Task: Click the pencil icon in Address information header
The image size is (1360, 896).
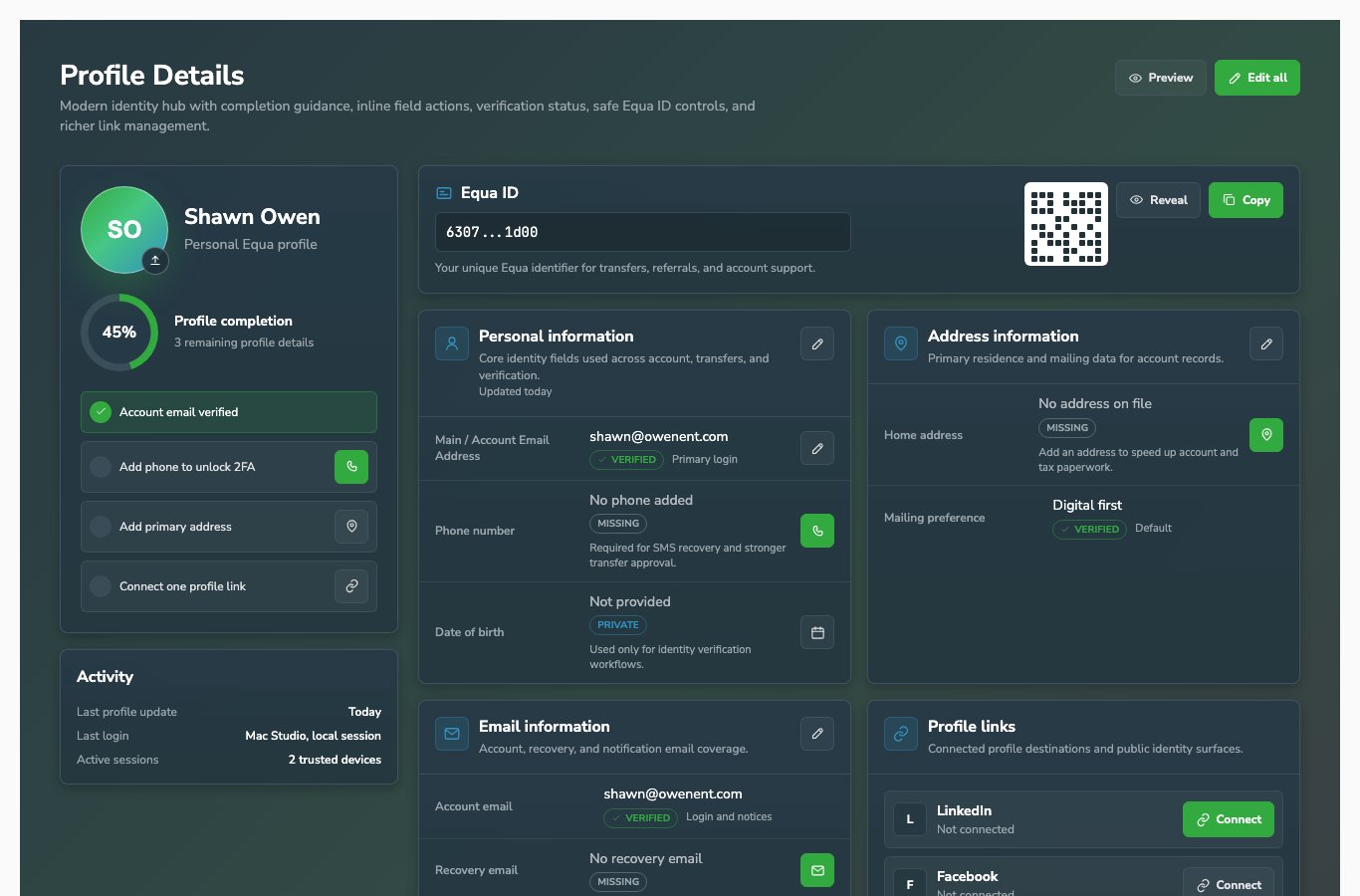Action: point(1266,343)
